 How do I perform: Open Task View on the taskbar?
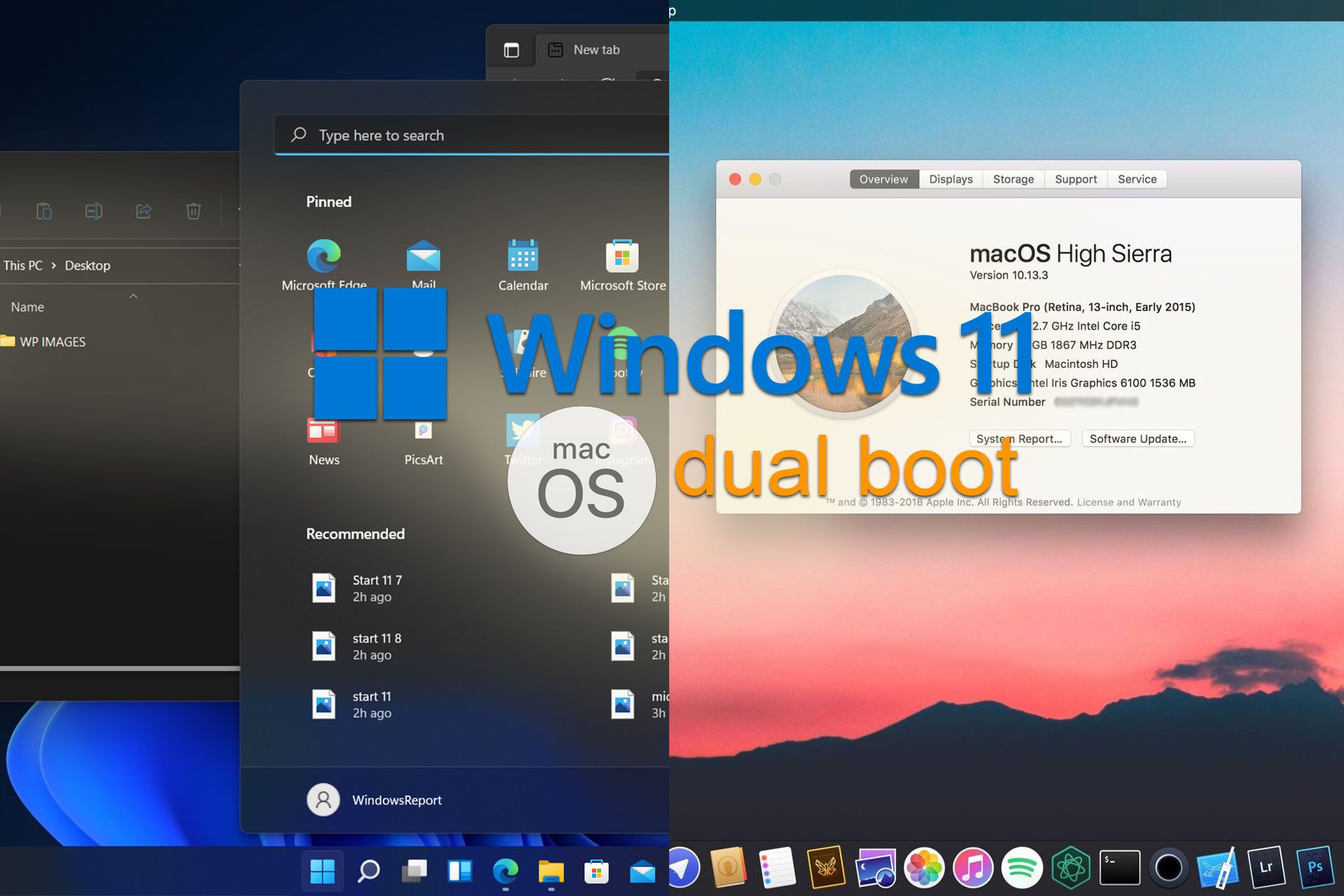[x=414, y=871]
